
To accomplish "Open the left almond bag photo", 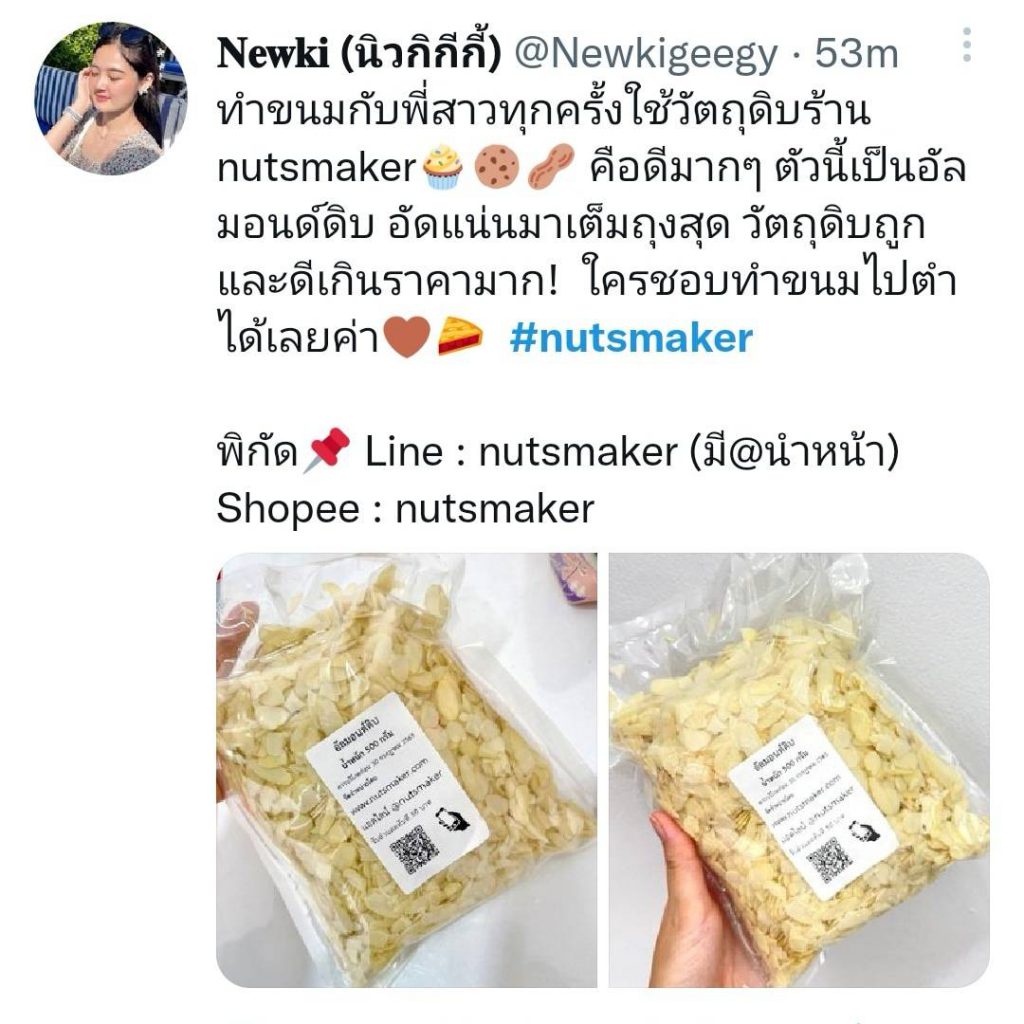I will pyautogui.click(x=406, y=770).
